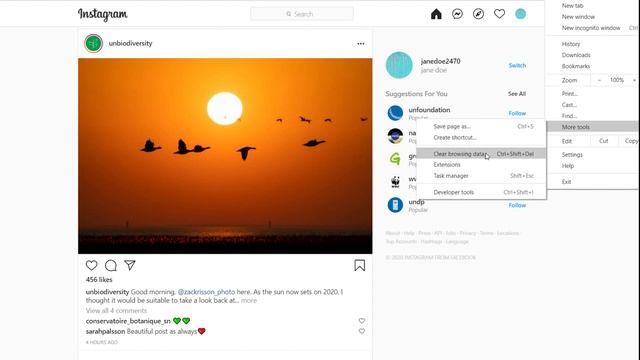
Task: Open the Explore compass icon
Action: coord(478,14)
